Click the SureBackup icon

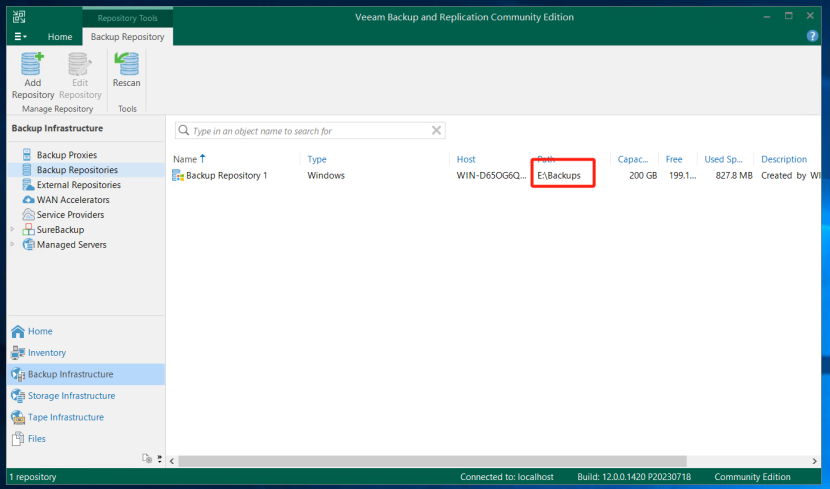(x=28, y=230)
